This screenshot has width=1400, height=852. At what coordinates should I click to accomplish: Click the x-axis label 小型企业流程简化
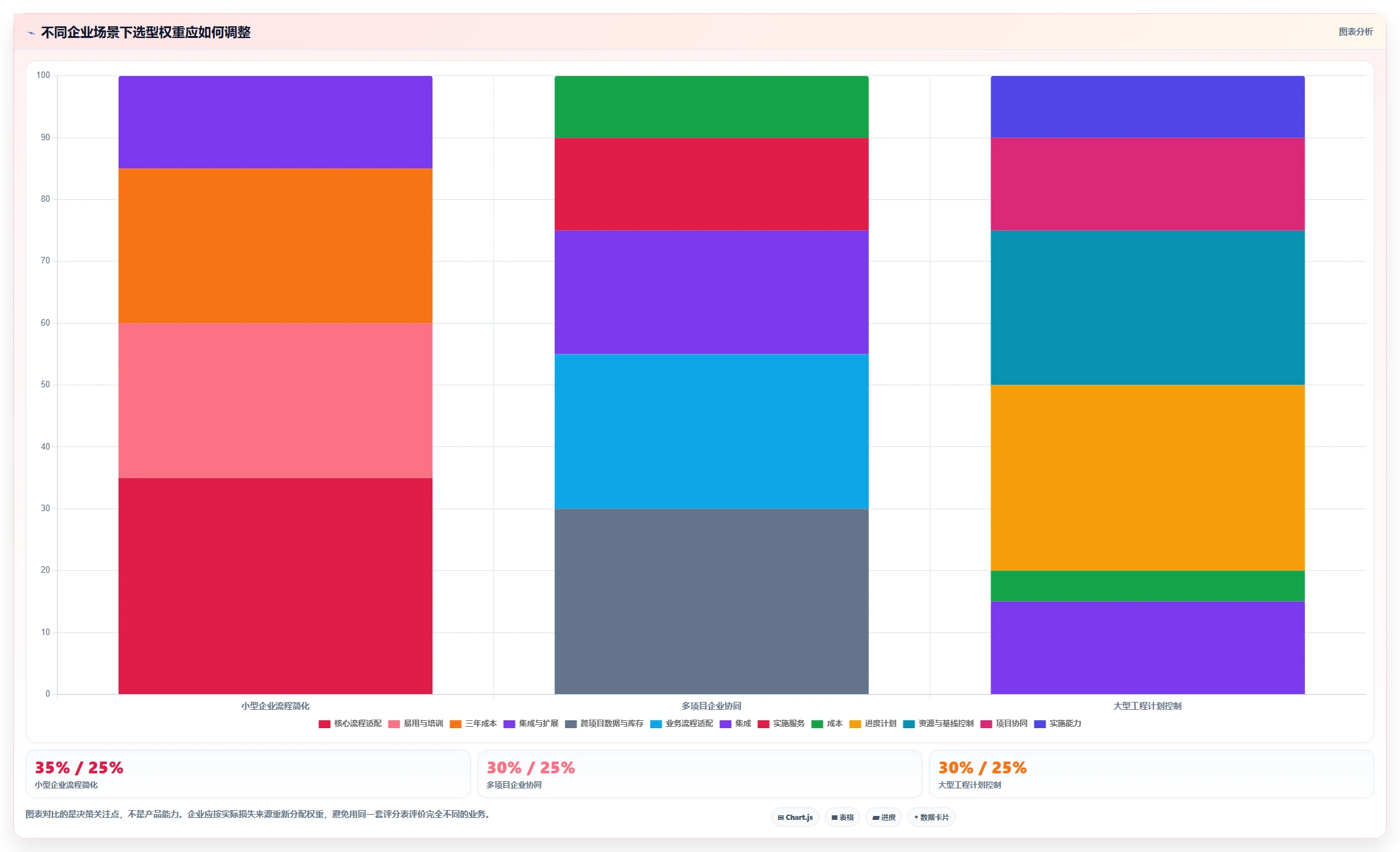[x=275, y=706]
